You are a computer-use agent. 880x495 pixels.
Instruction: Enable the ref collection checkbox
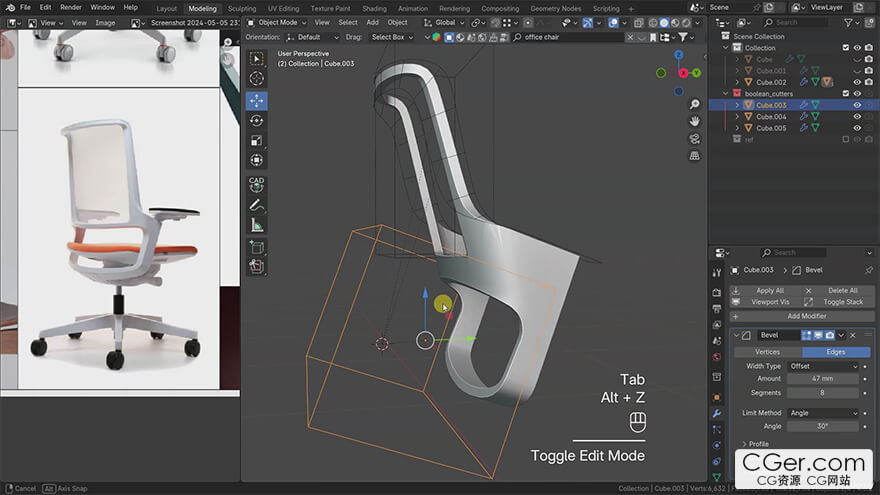point(846,139)
